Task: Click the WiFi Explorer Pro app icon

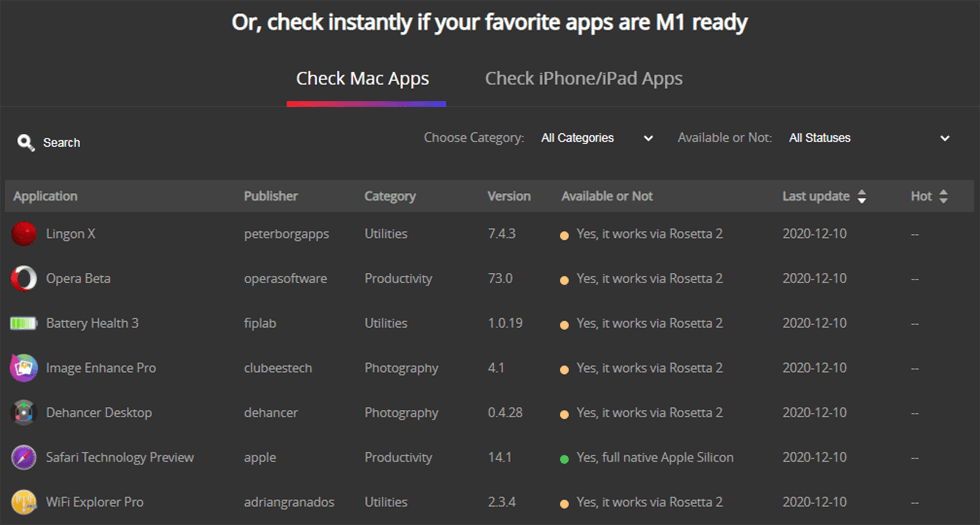Action: pos(24,502)
